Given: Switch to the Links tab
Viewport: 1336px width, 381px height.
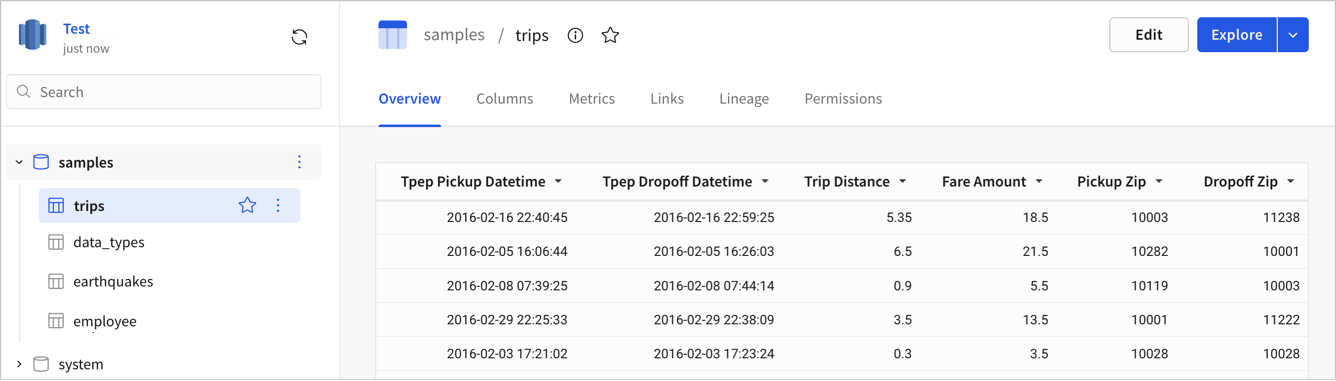Looking at the screenshot, I should [667, 99].
